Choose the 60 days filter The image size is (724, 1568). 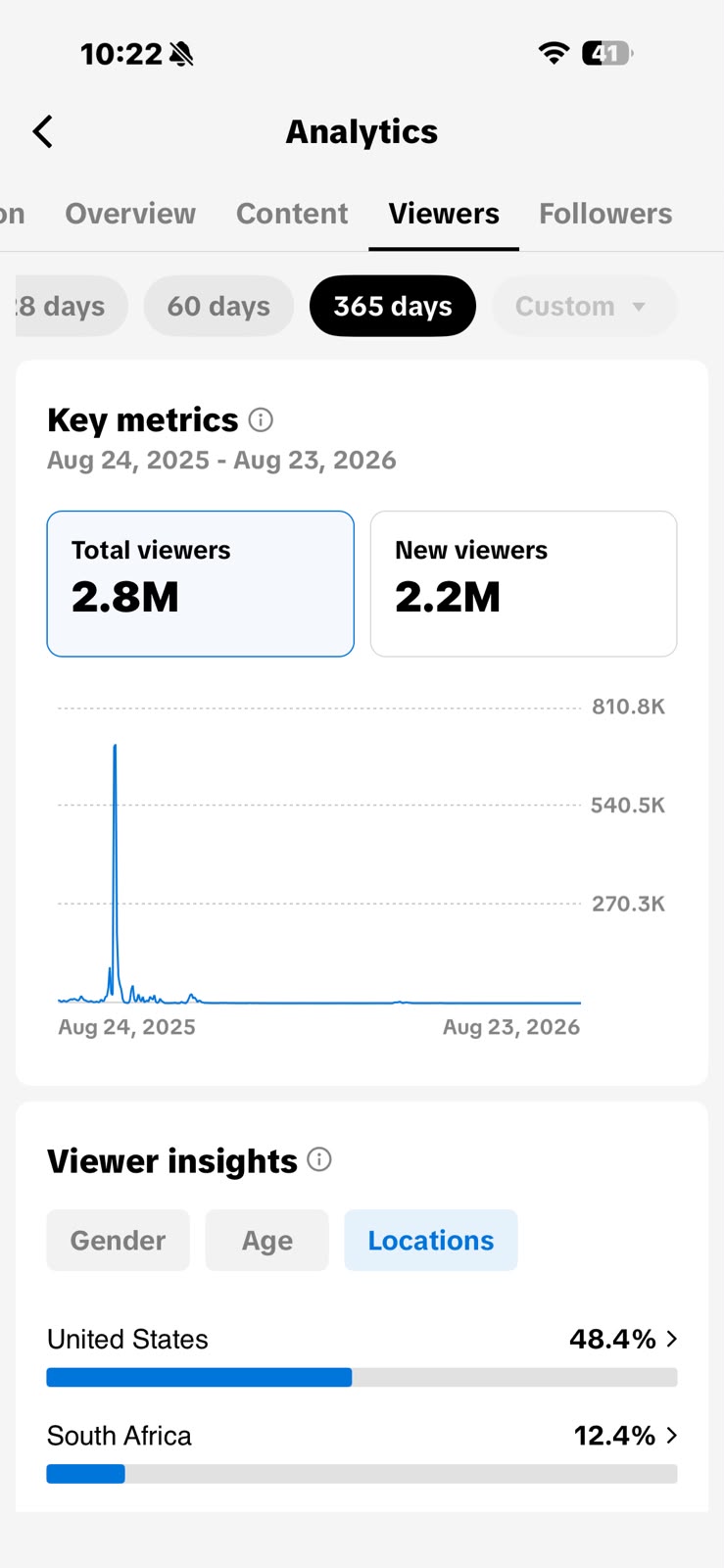click(x=218, y=306)
